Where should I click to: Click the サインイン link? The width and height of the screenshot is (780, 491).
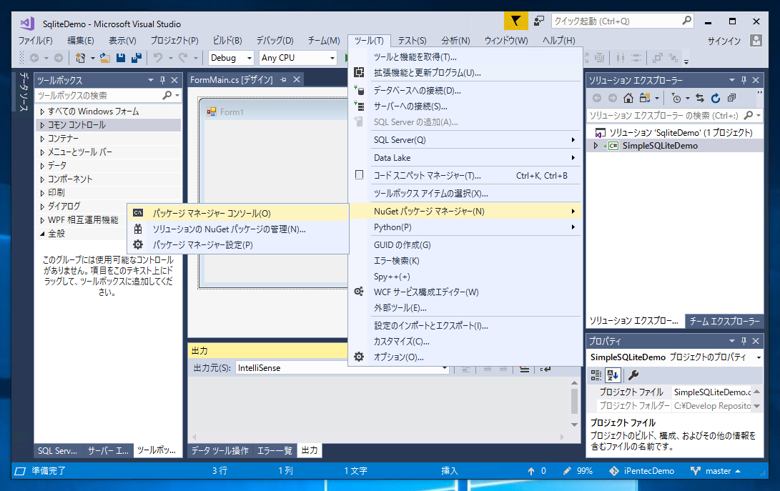[x=724, y=41]
